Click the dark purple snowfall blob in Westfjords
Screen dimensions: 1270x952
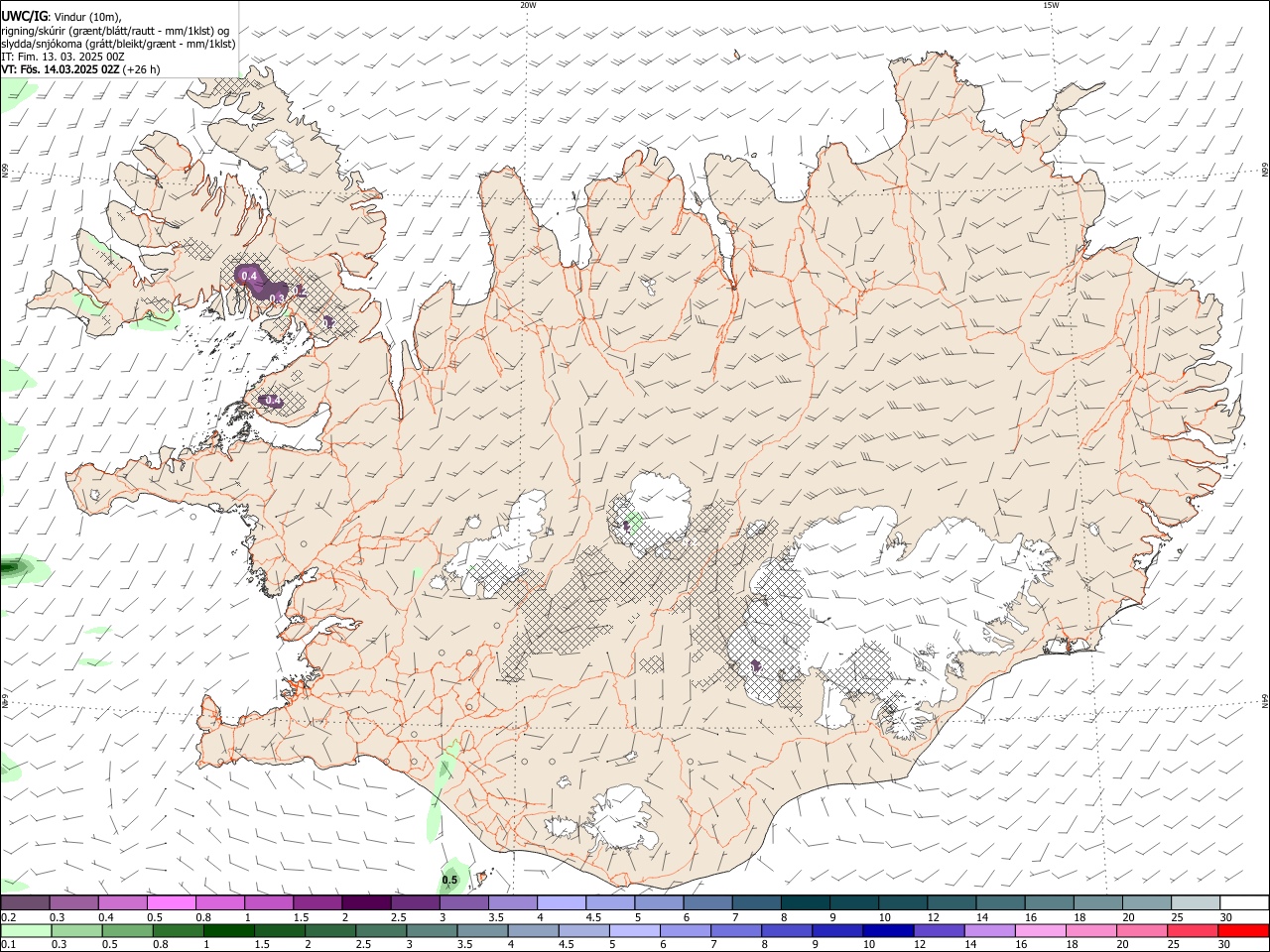[x=262, y=285]
